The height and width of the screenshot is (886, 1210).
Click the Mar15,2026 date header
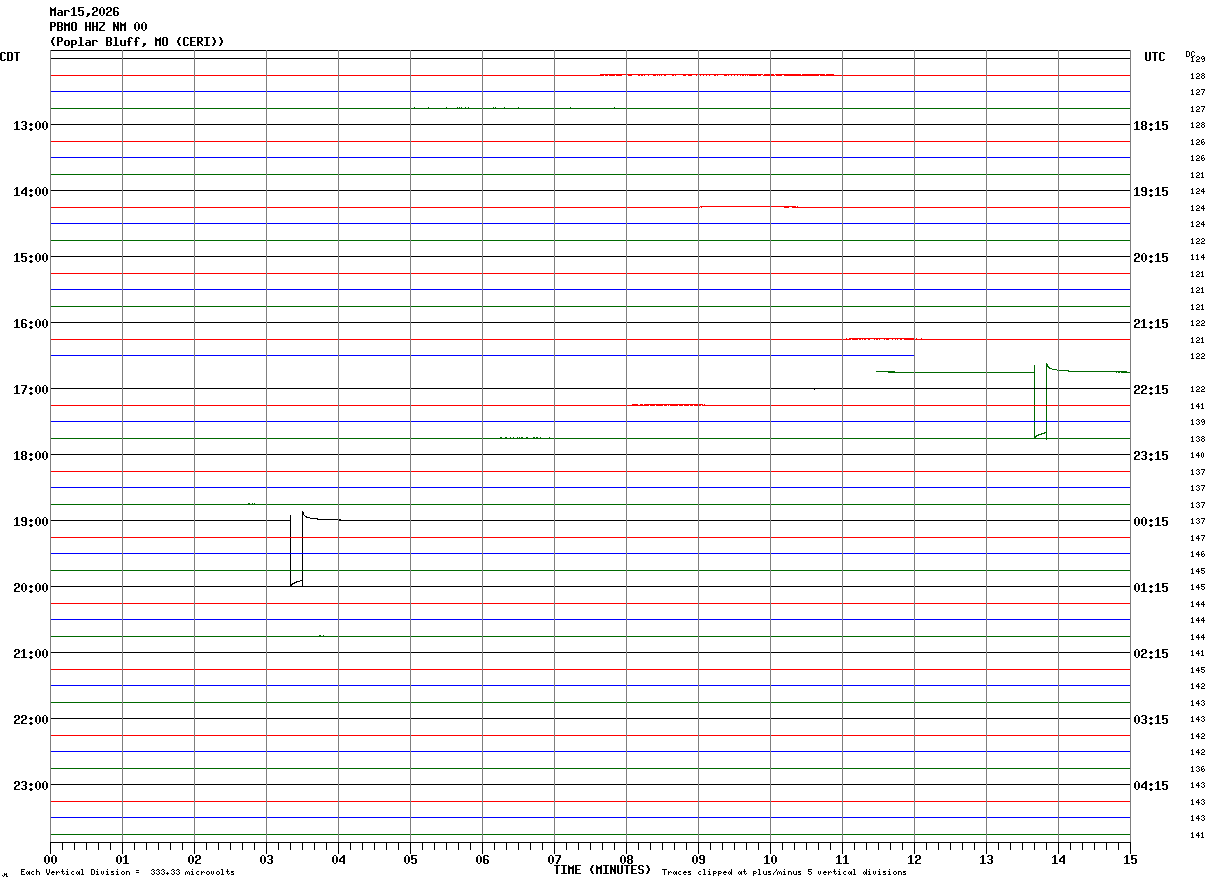[x=84, y=12]
